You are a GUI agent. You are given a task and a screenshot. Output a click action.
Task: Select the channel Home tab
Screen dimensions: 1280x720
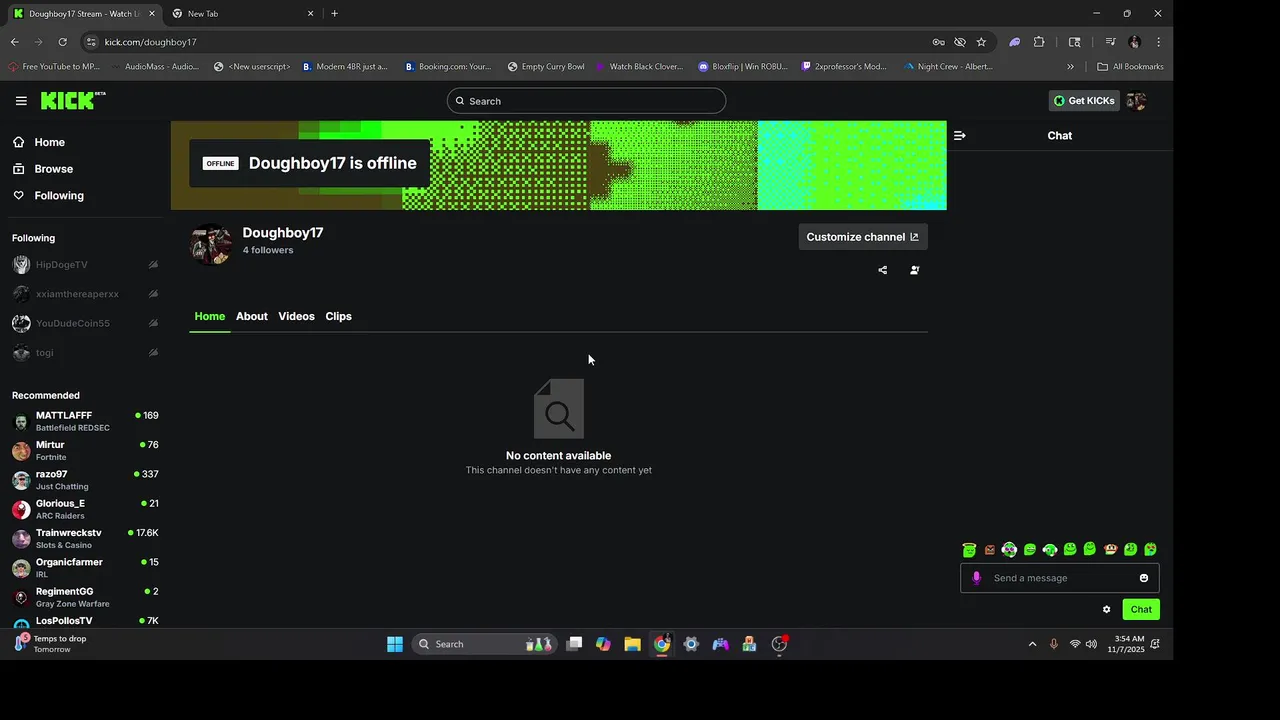pyautogui.click(x=210, y=316)
